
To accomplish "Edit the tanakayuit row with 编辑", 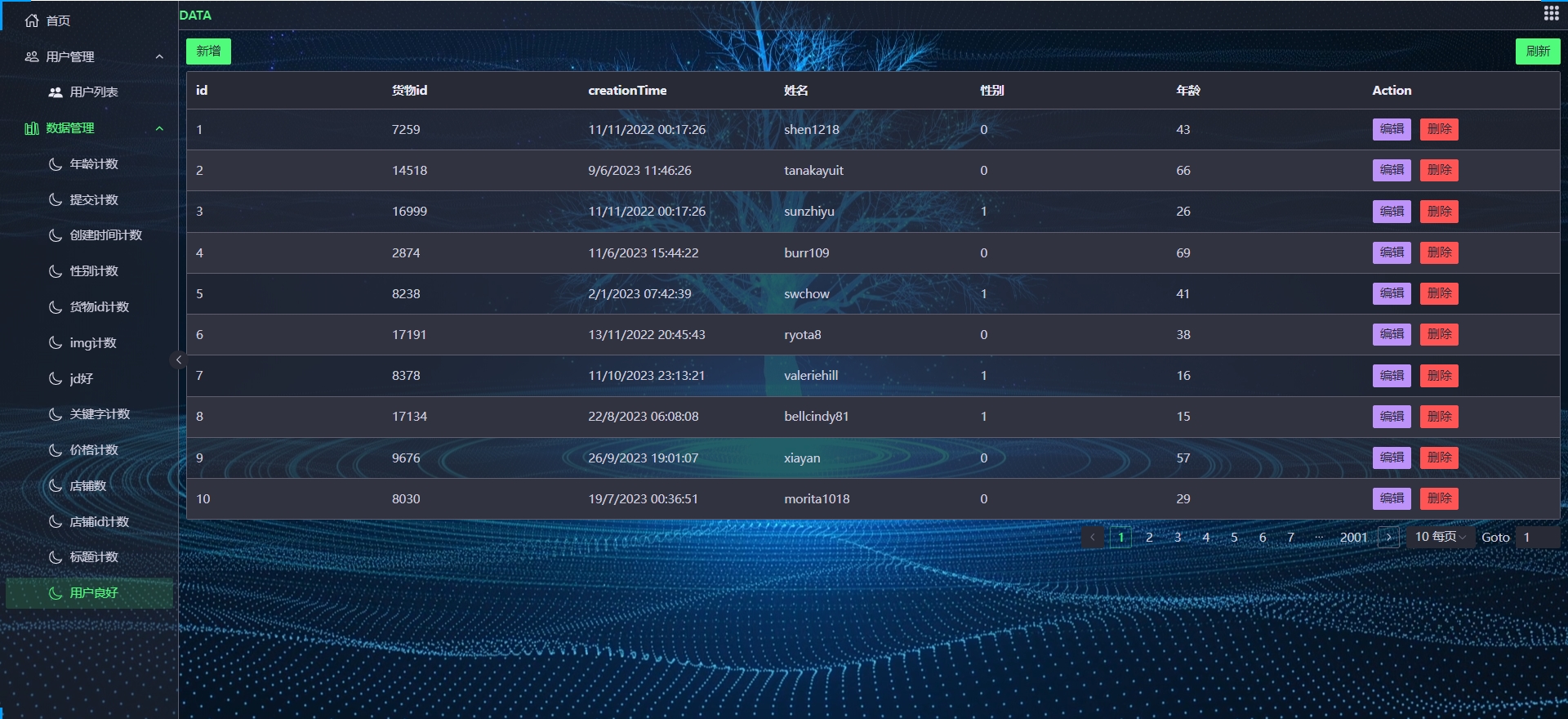I will point(1392,170).
